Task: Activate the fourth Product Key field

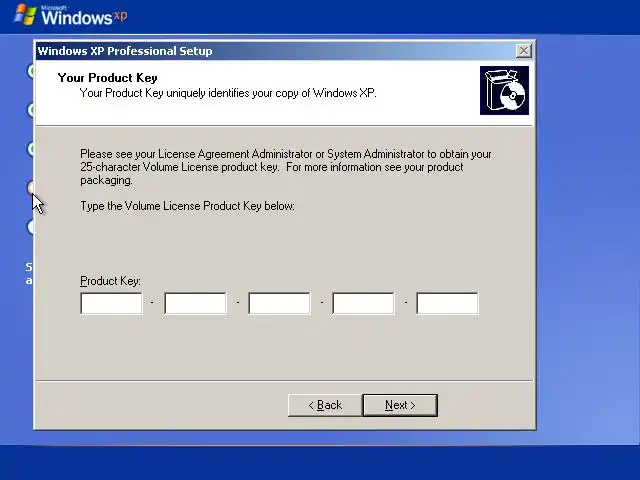Action: [x=364, y=303]
